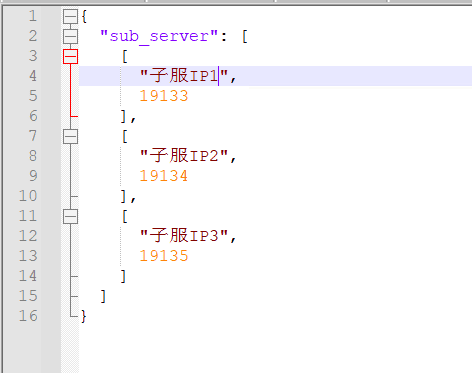Collapse the red fold marker on line 3
This screenshot has height=373, width=472.
[70, 56]
